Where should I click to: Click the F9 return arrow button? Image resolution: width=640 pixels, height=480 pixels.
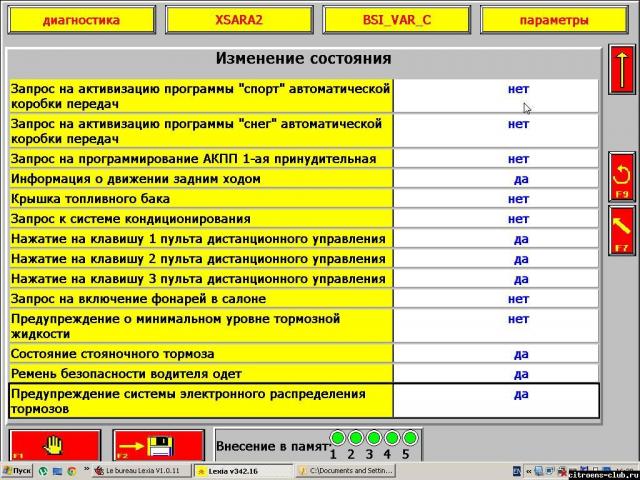click(x=622, y=177)
